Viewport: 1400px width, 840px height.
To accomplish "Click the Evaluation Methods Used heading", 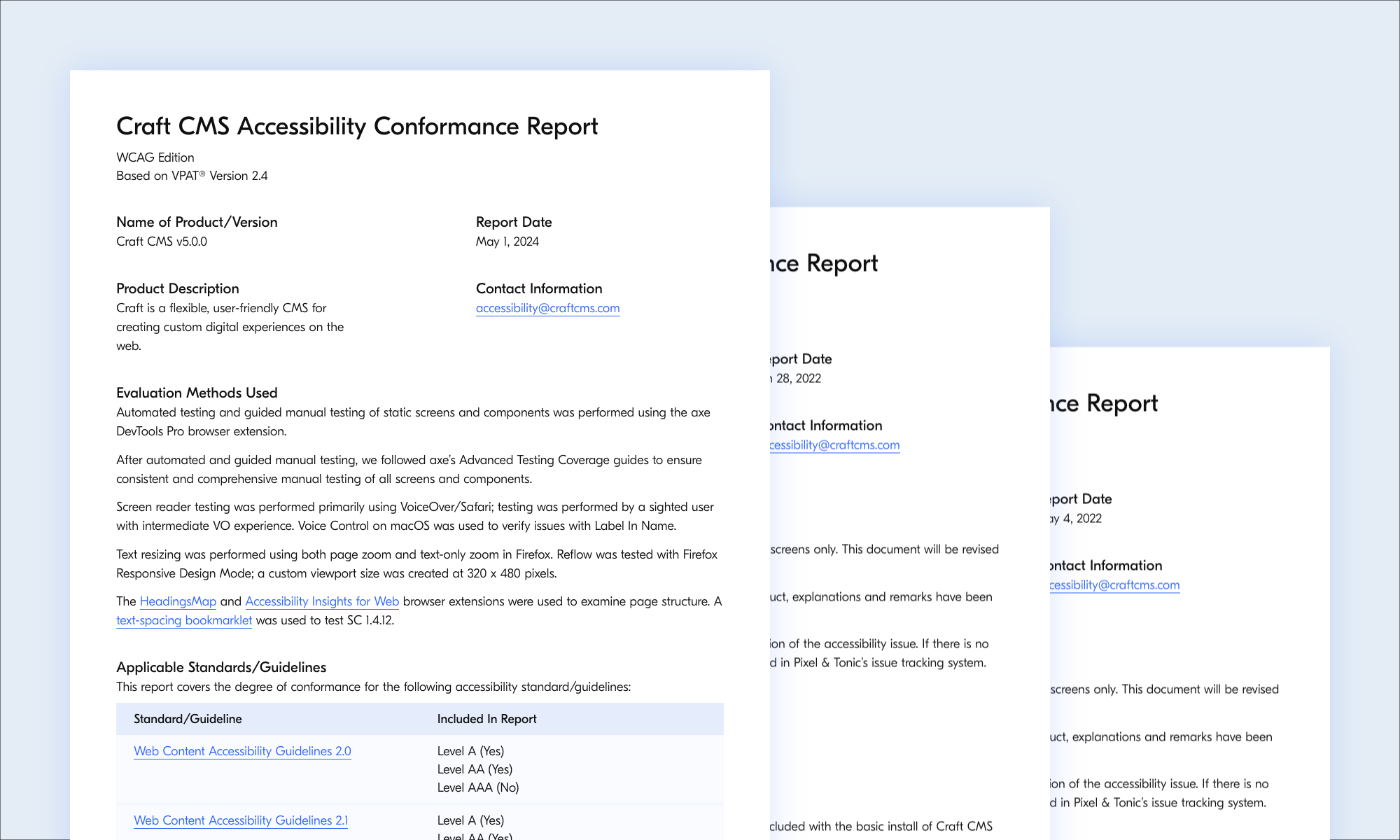I will [197, 393].
